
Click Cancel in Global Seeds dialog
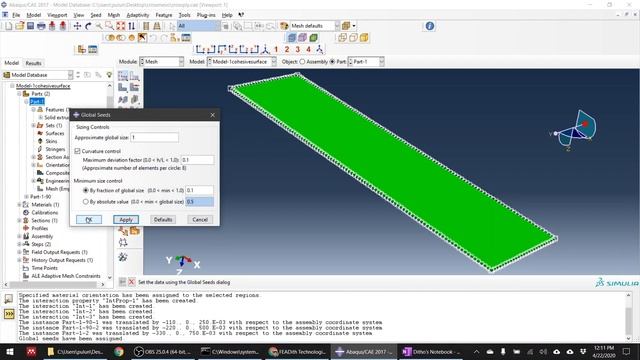pos(200,220)
